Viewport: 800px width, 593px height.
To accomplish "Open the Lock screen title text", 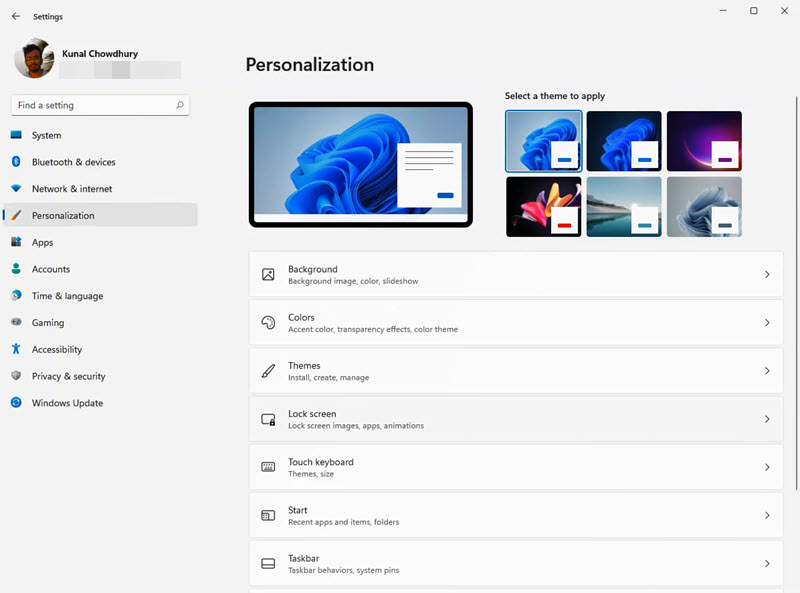I will [x=312, y=413].
